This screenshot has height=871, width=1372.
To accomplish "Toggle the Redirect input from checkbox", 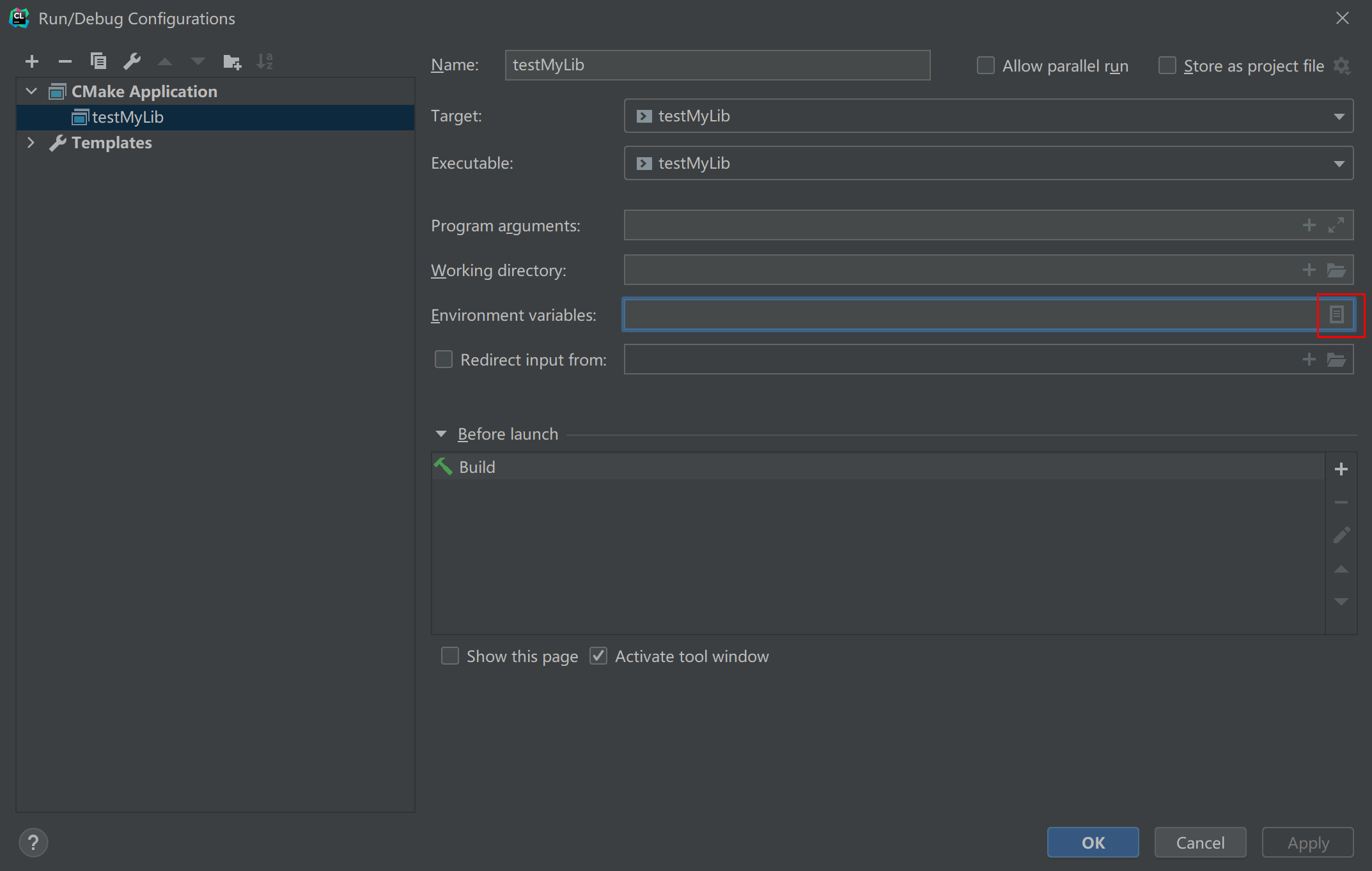I will coord(444,360).
